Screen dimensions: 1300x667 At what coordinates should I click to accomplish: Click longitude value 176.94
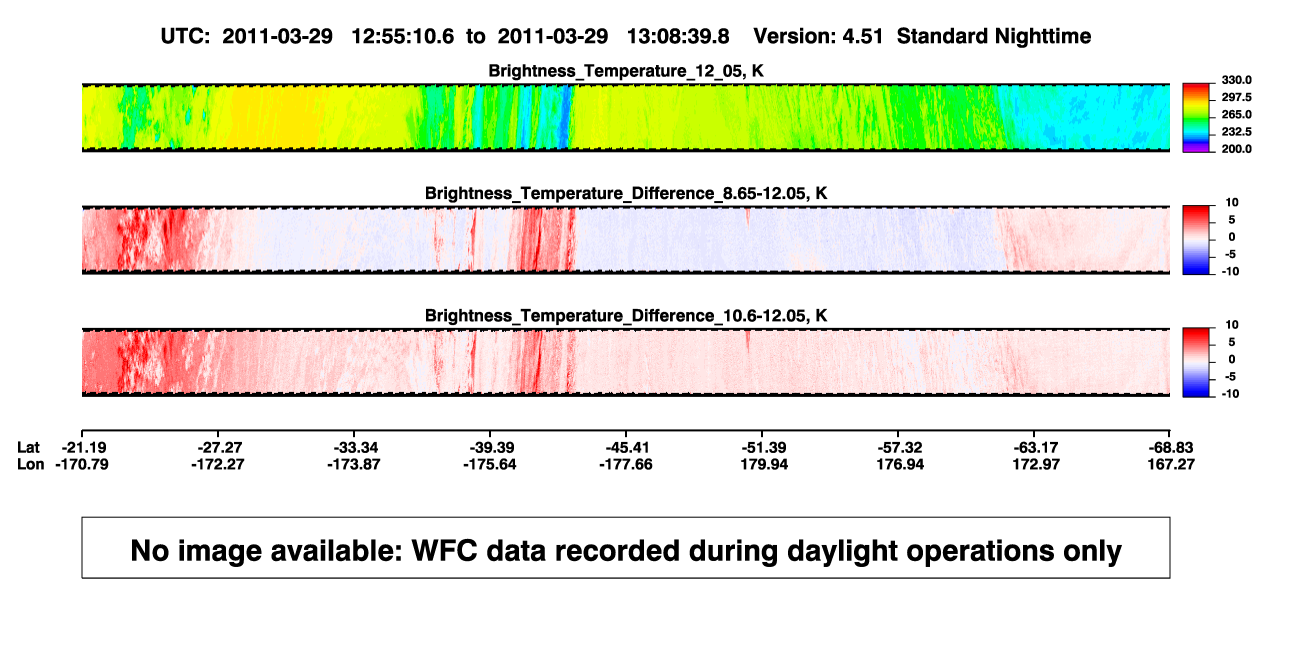pos(901,464)
